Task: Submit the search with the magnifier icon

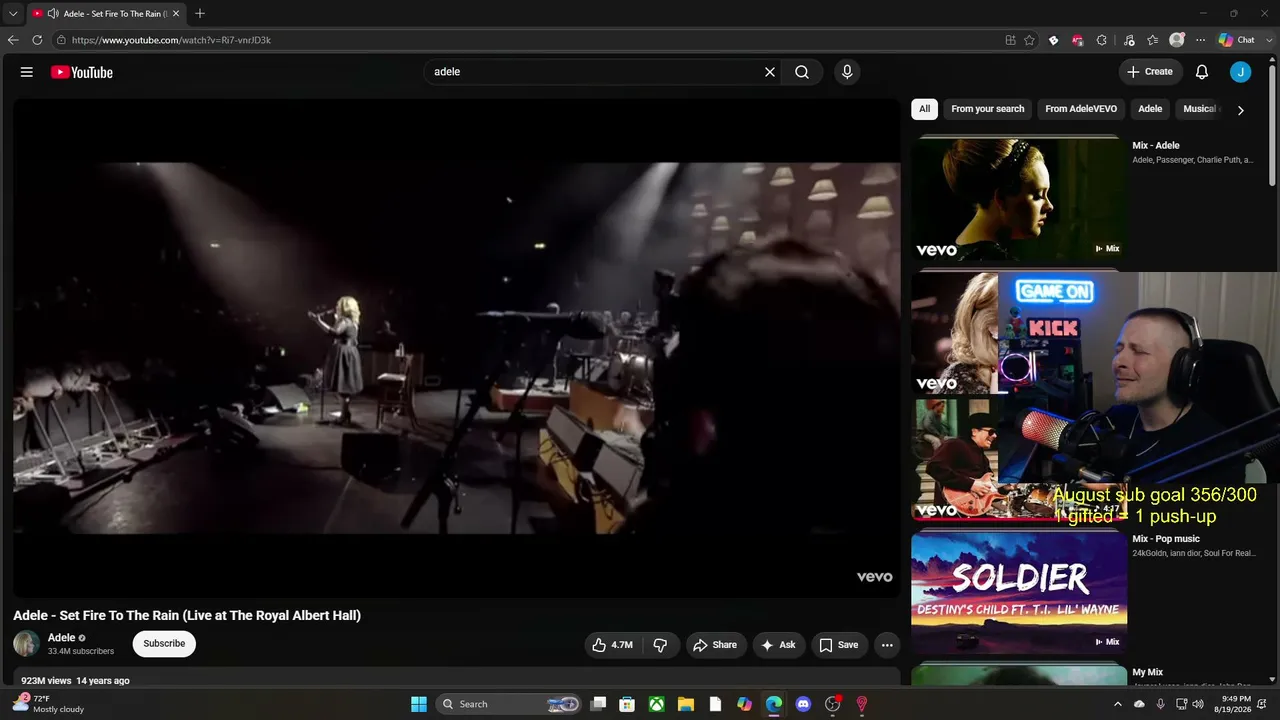Action: click(802, 72)
